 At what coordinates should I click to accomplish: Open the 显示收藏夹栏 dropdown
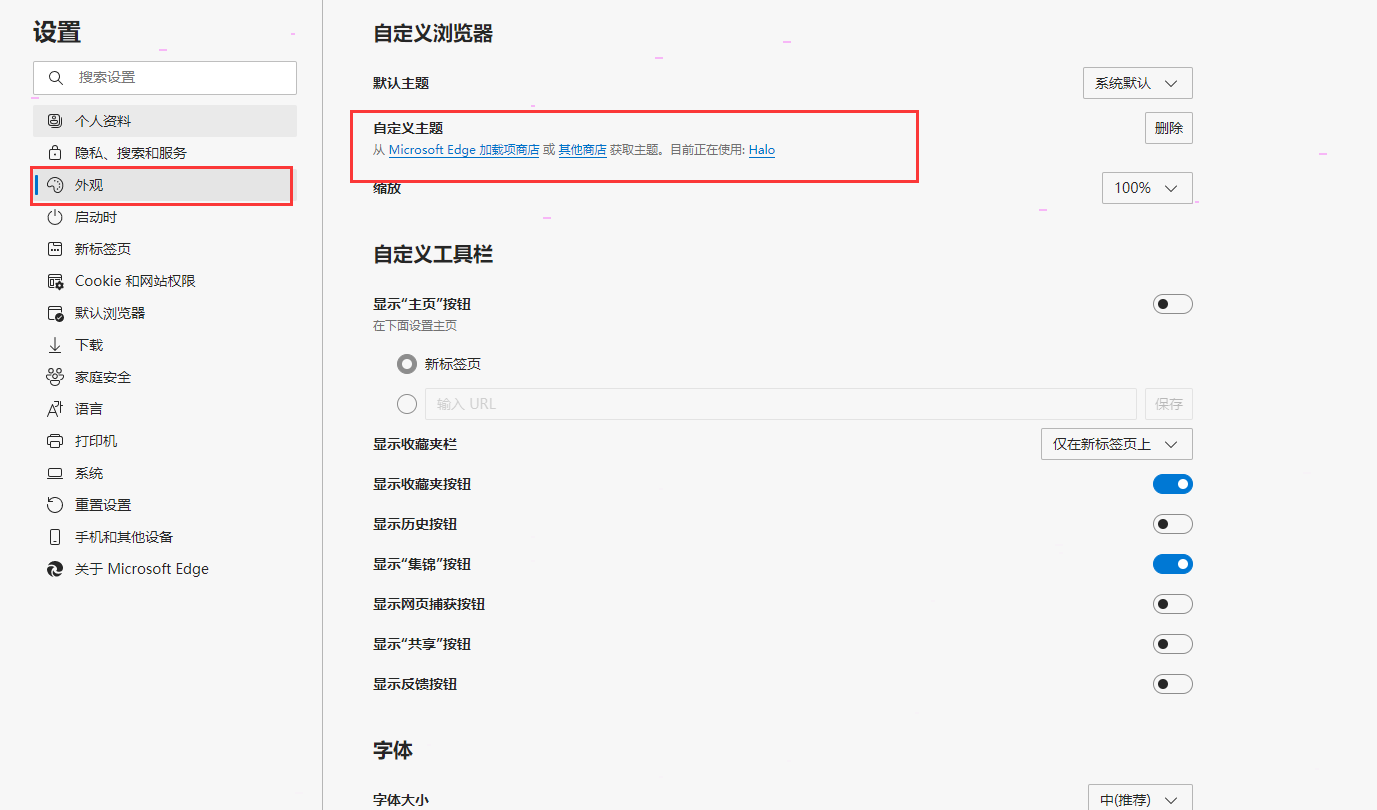(x=1116, y=443)
